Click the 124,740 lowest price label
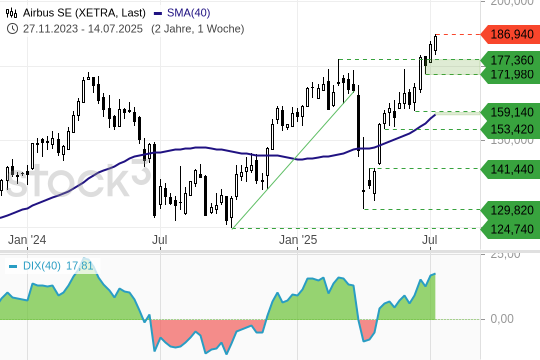The height and width of the screenshot is (360, 540). pos(510,229)
